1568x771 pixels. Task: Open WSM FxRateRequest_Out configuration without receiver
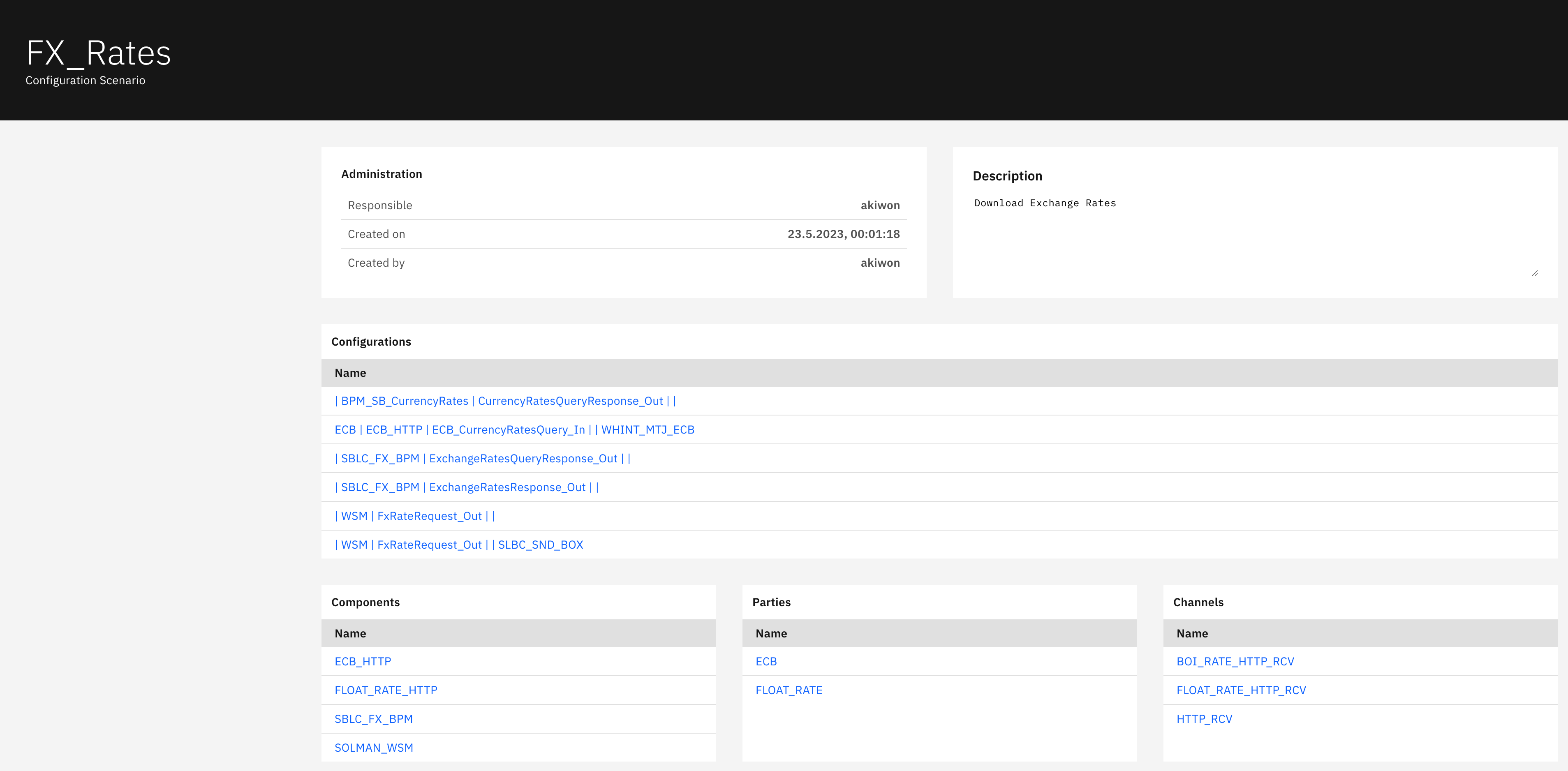click(x=414, y=516)
